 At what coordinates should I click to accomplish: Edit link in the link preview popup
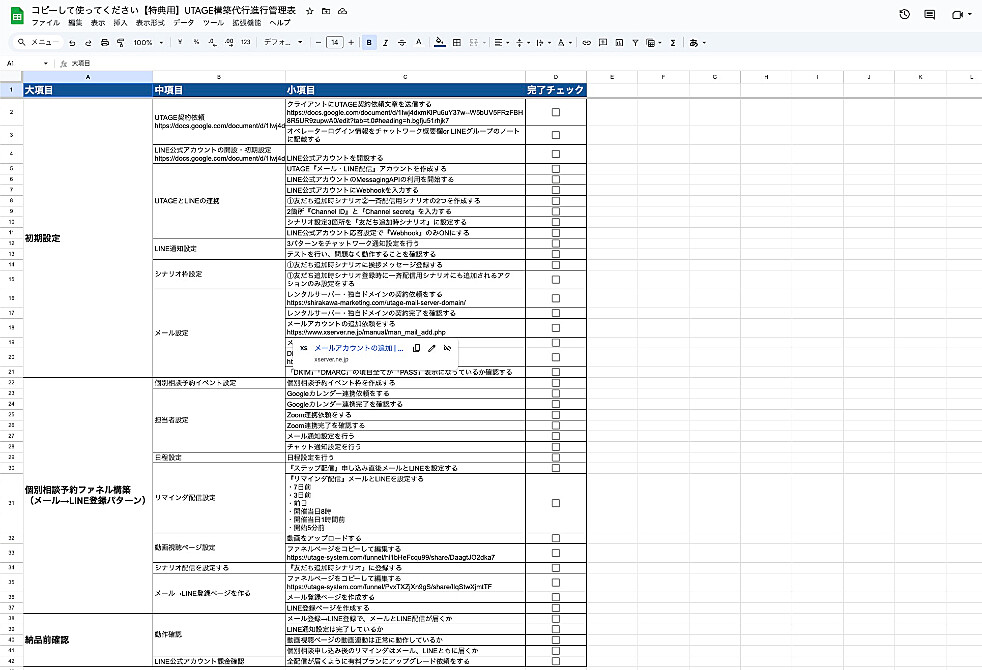click(x=432, y=348)
